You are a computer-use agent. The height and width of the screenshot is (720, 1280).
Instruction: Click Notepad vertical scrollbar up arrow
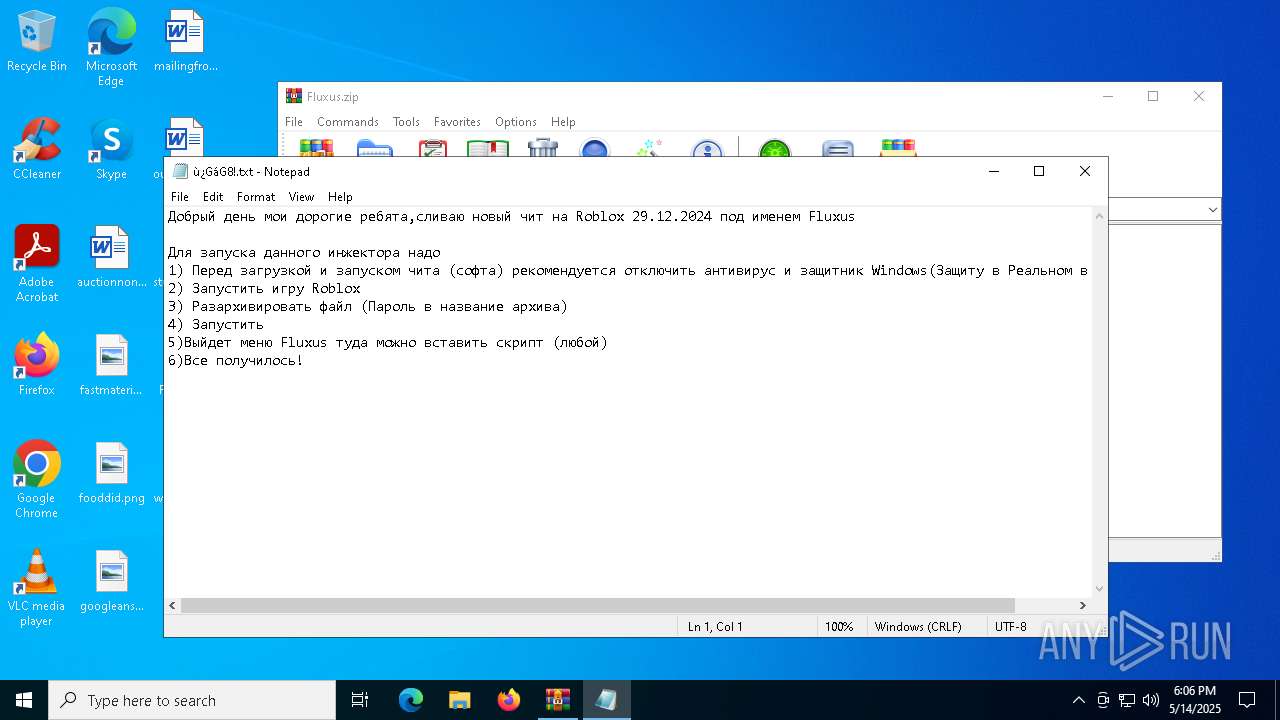point(1100,215)
